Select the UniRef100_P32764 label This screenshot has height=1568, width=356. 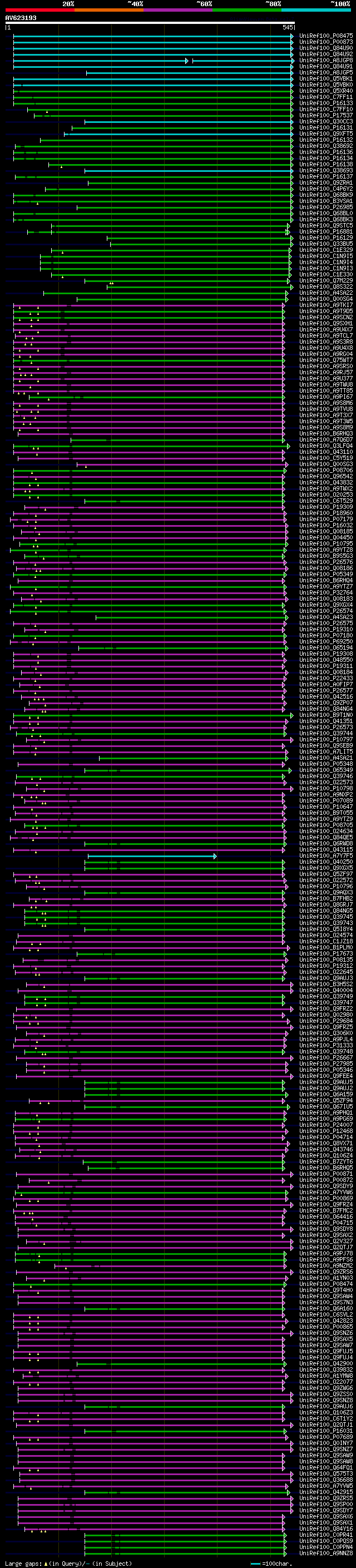point(325,592)
